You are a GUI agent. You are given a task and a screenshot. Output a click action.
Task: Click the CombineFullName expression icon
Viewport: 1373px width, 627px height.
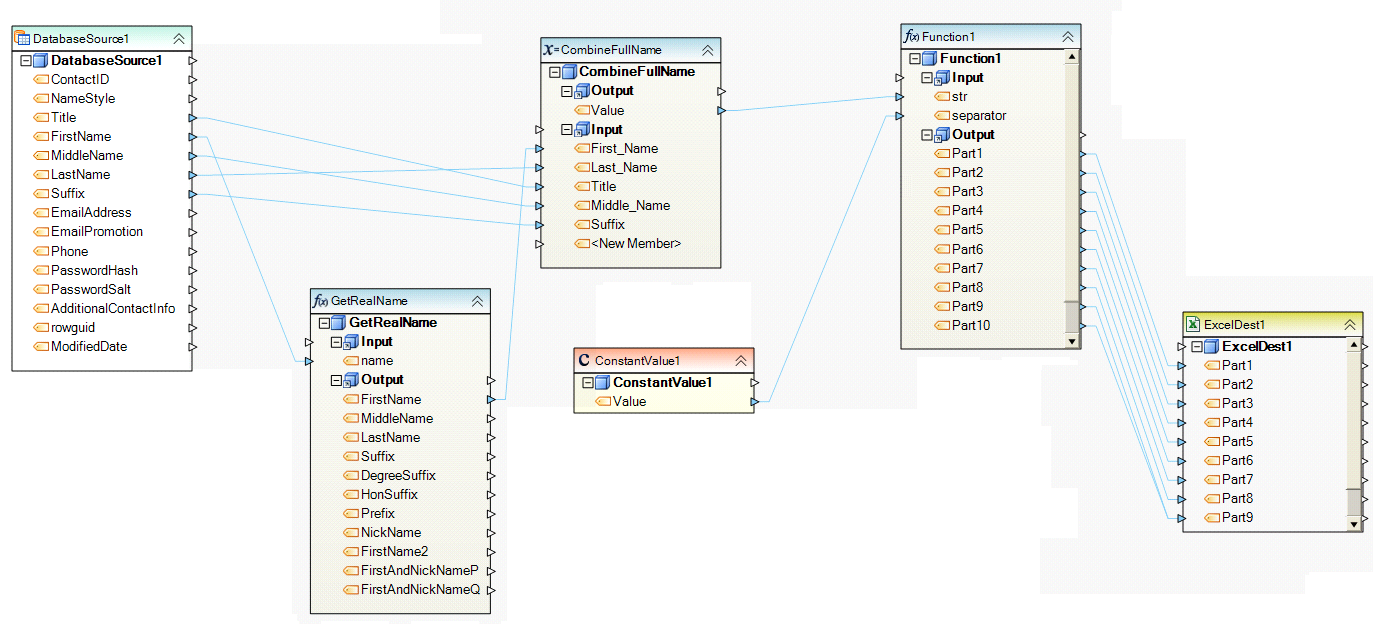[x=551, y=49]
